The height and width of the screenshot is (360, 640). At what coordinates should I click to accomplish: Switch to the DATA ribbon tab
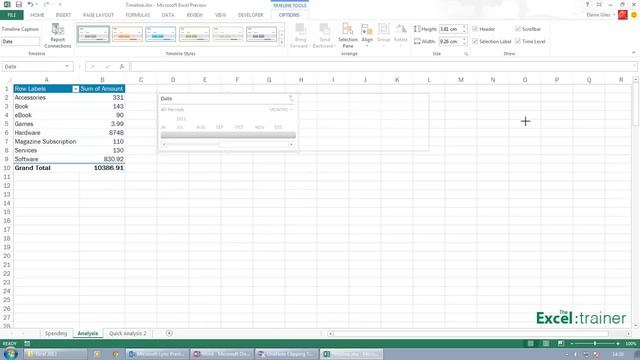168,15
